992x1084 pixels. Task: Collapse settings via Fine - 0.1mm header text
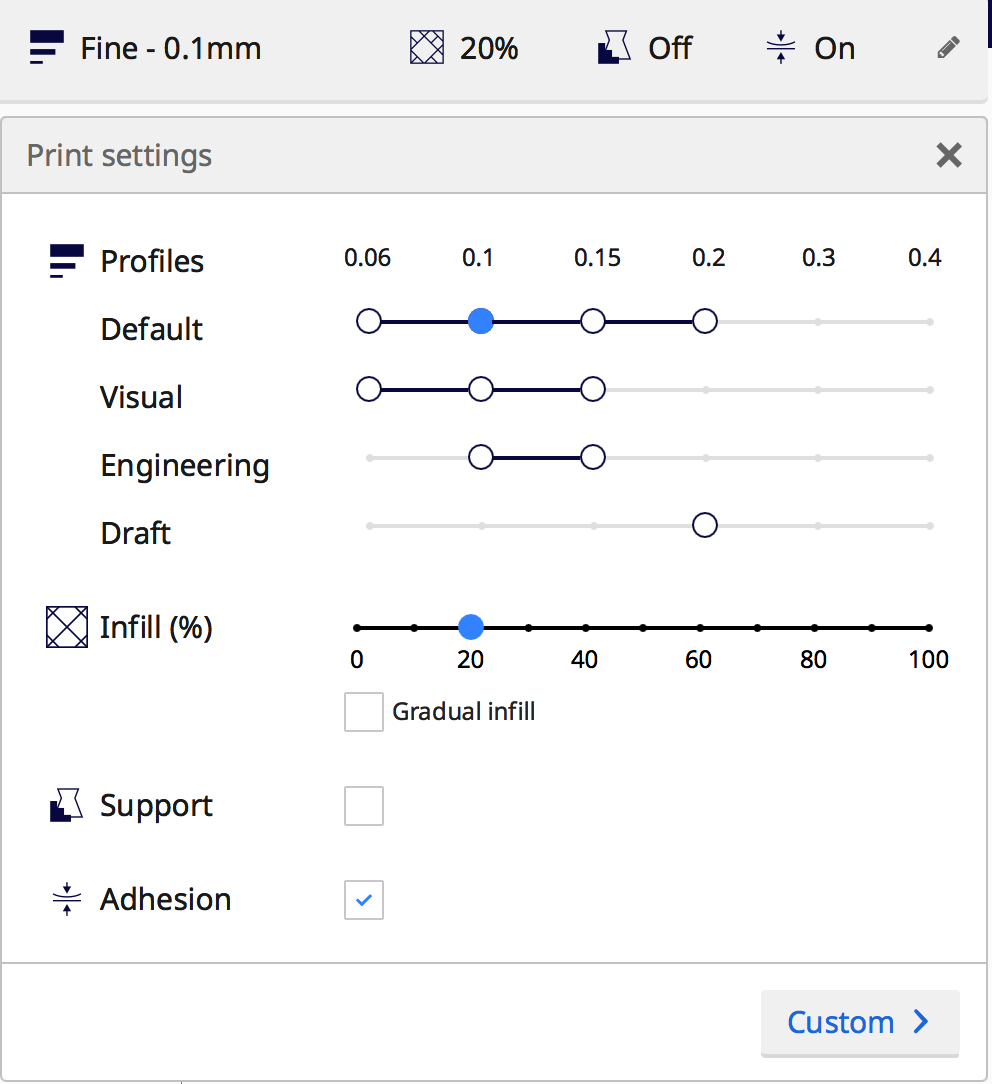171,48
